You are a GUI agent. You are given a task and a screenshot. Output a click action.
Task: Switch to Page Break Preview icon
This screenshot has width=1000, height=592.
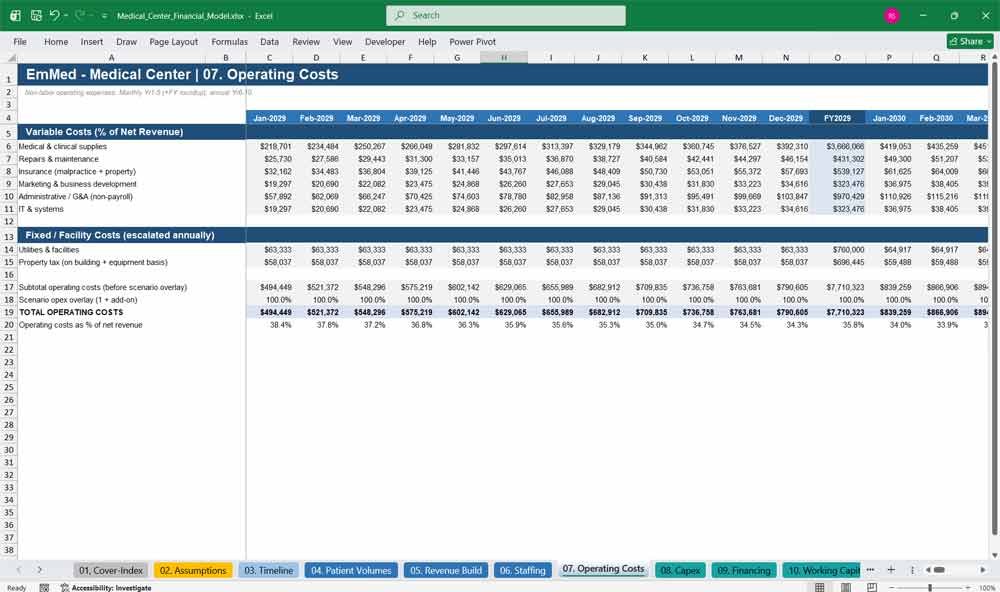(x=872, y=588)
